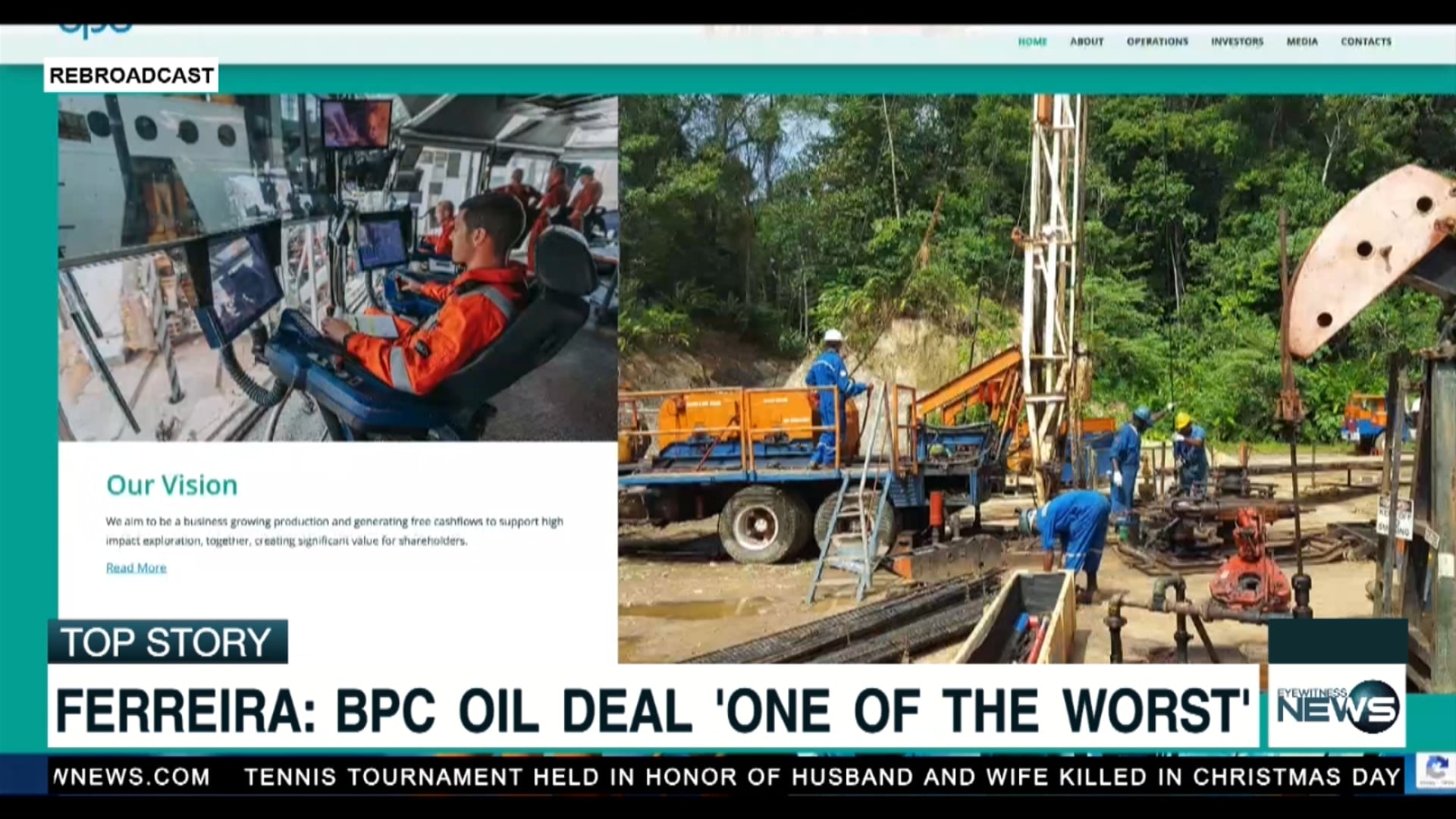
Task: Click the BPC logo in header
Action: 96,29
